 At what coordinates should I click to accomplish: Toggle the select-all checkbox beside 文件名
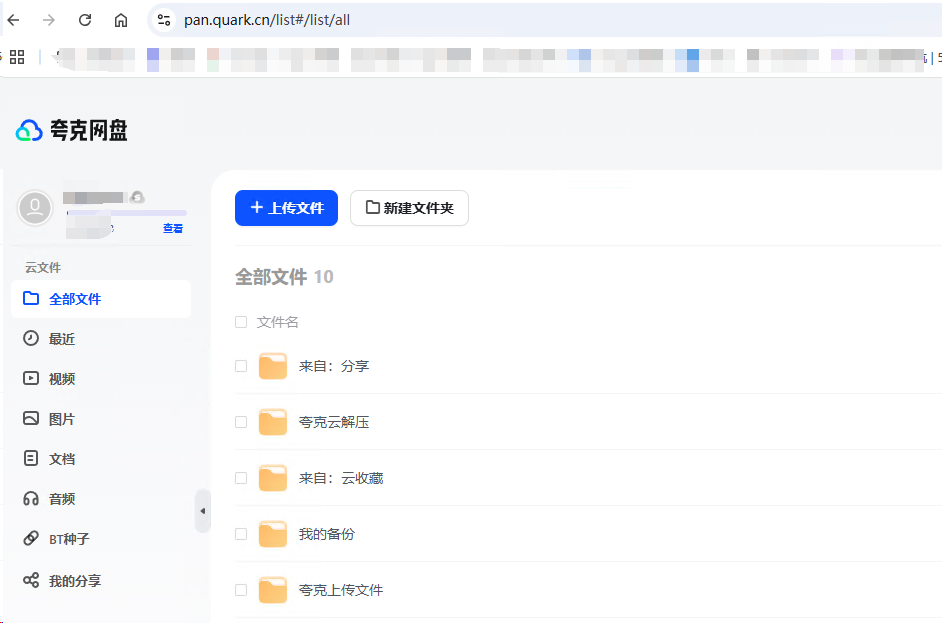pyautogui.click(x=241, y=322)
